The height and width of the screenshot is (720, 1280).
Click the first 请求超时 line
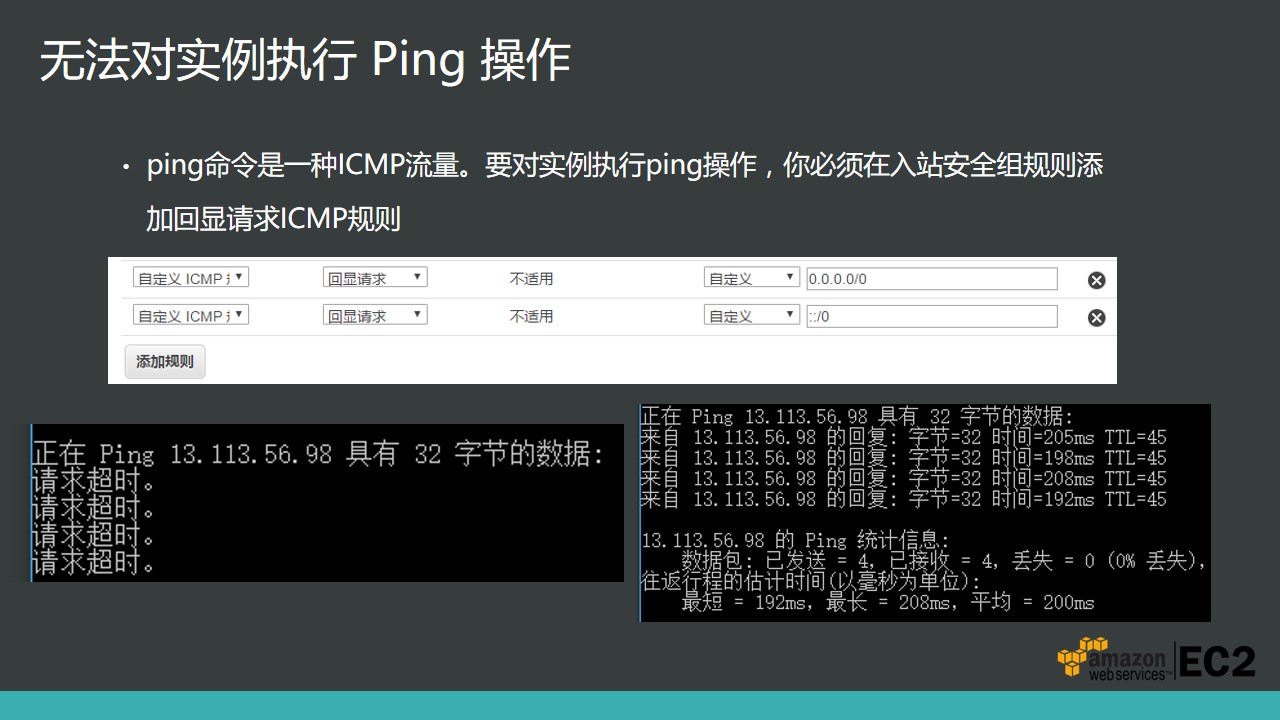pyautogui.click(x=94, y=482)
